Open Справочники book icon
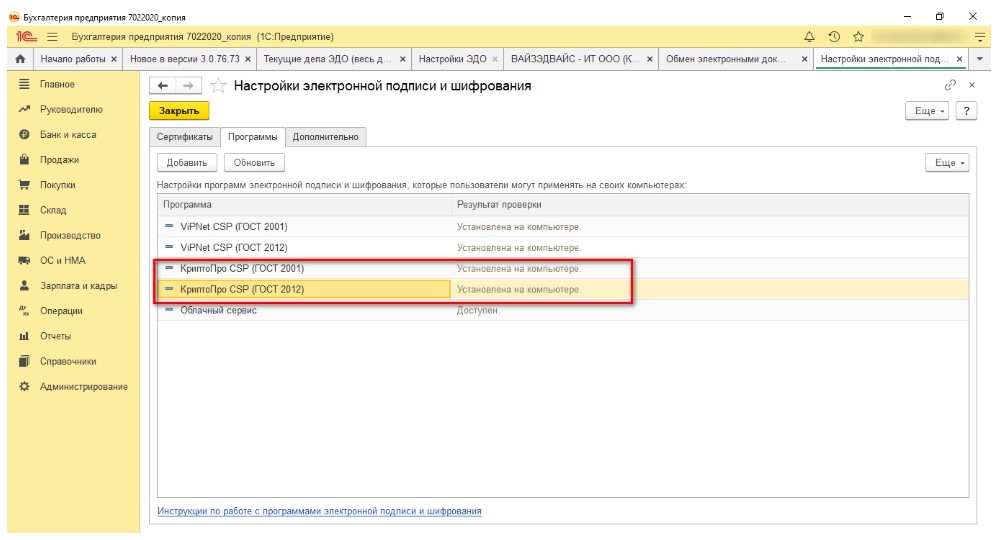The width and height of the screenshot is (998, 540). 24,361
